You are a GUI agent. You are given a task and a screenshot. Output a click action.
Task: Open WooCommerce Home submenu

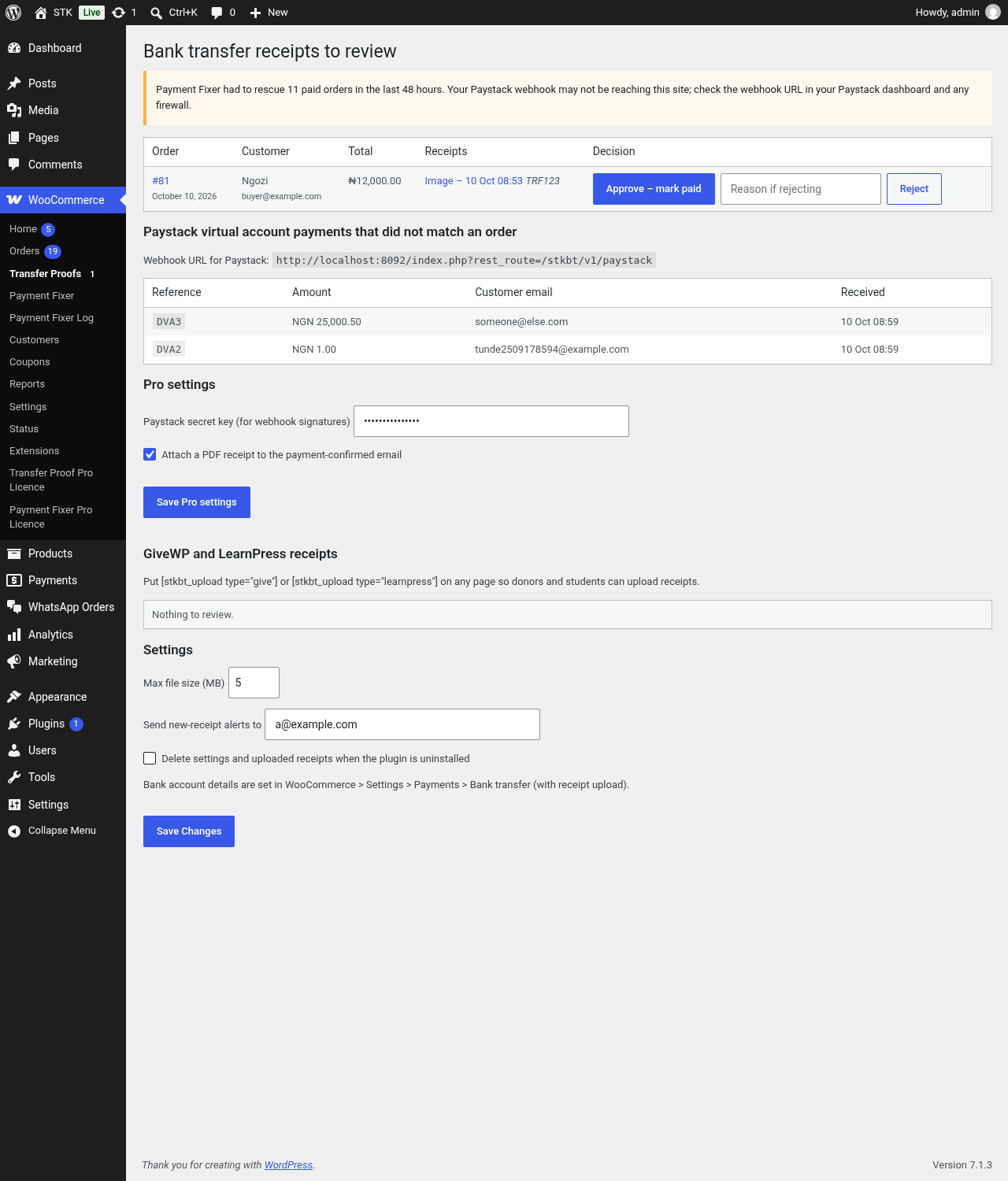point(23,229)
